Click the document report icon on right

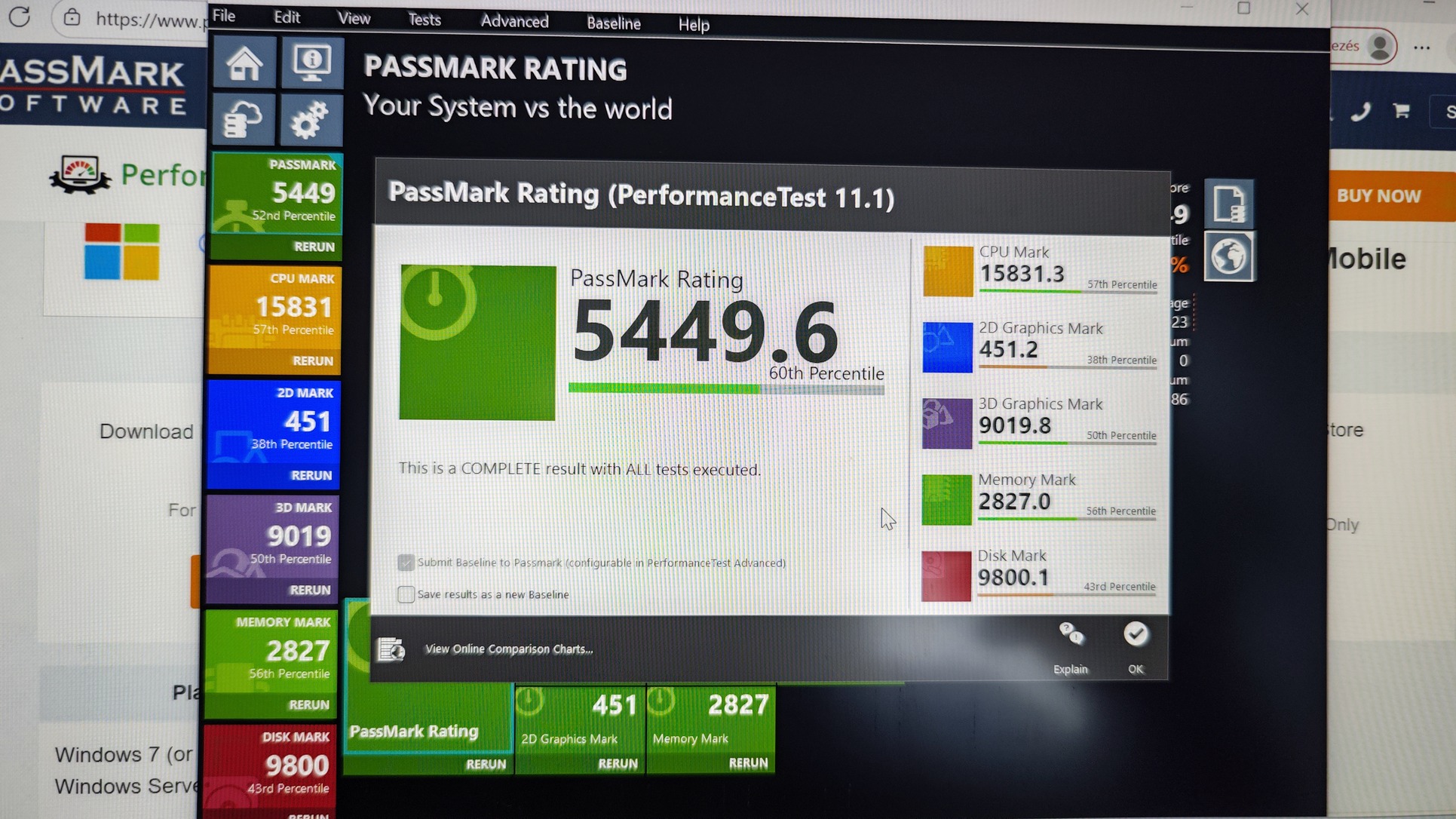click(x=1228, y=204)
